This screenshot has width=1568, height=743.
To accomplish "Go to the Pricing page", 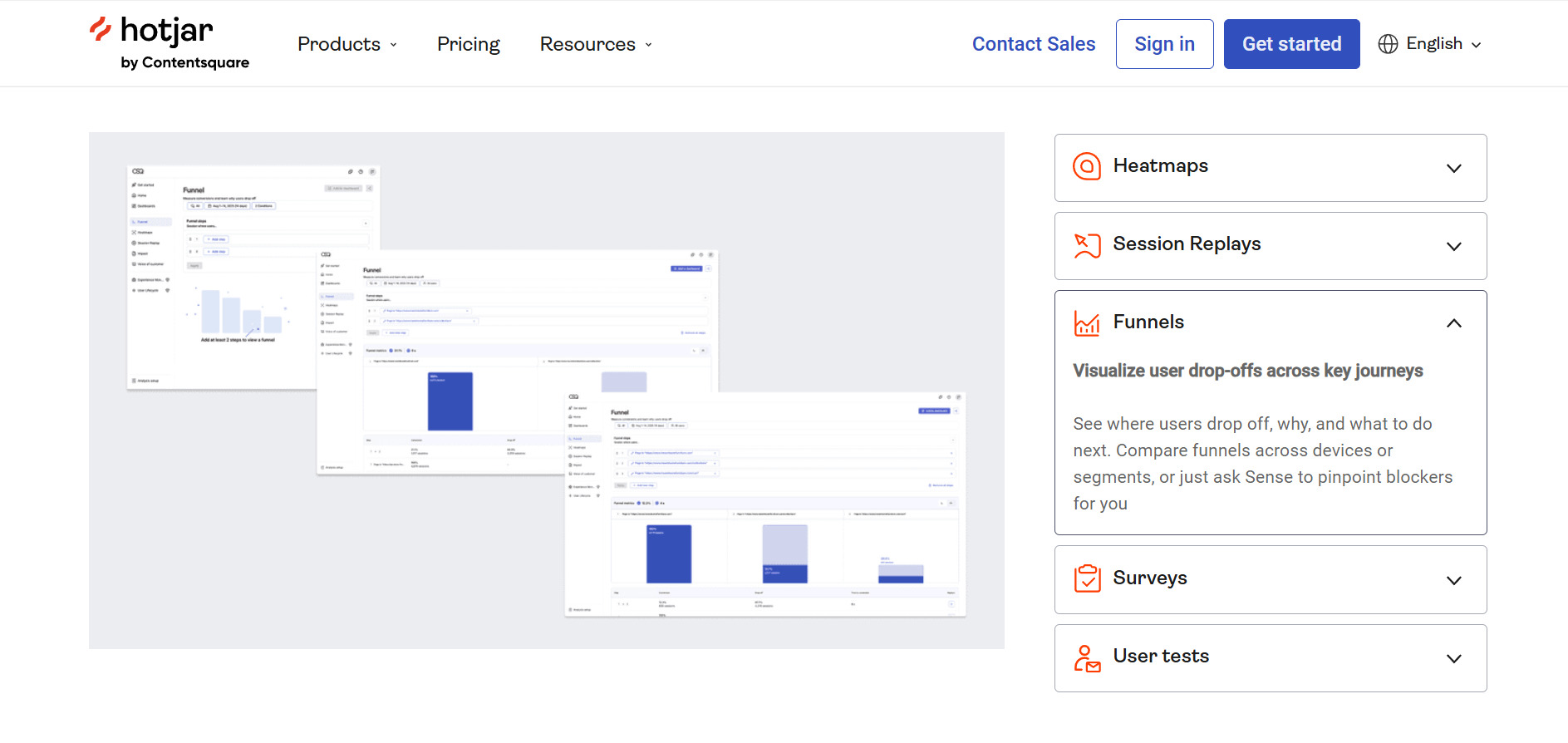I will [469, 44].
